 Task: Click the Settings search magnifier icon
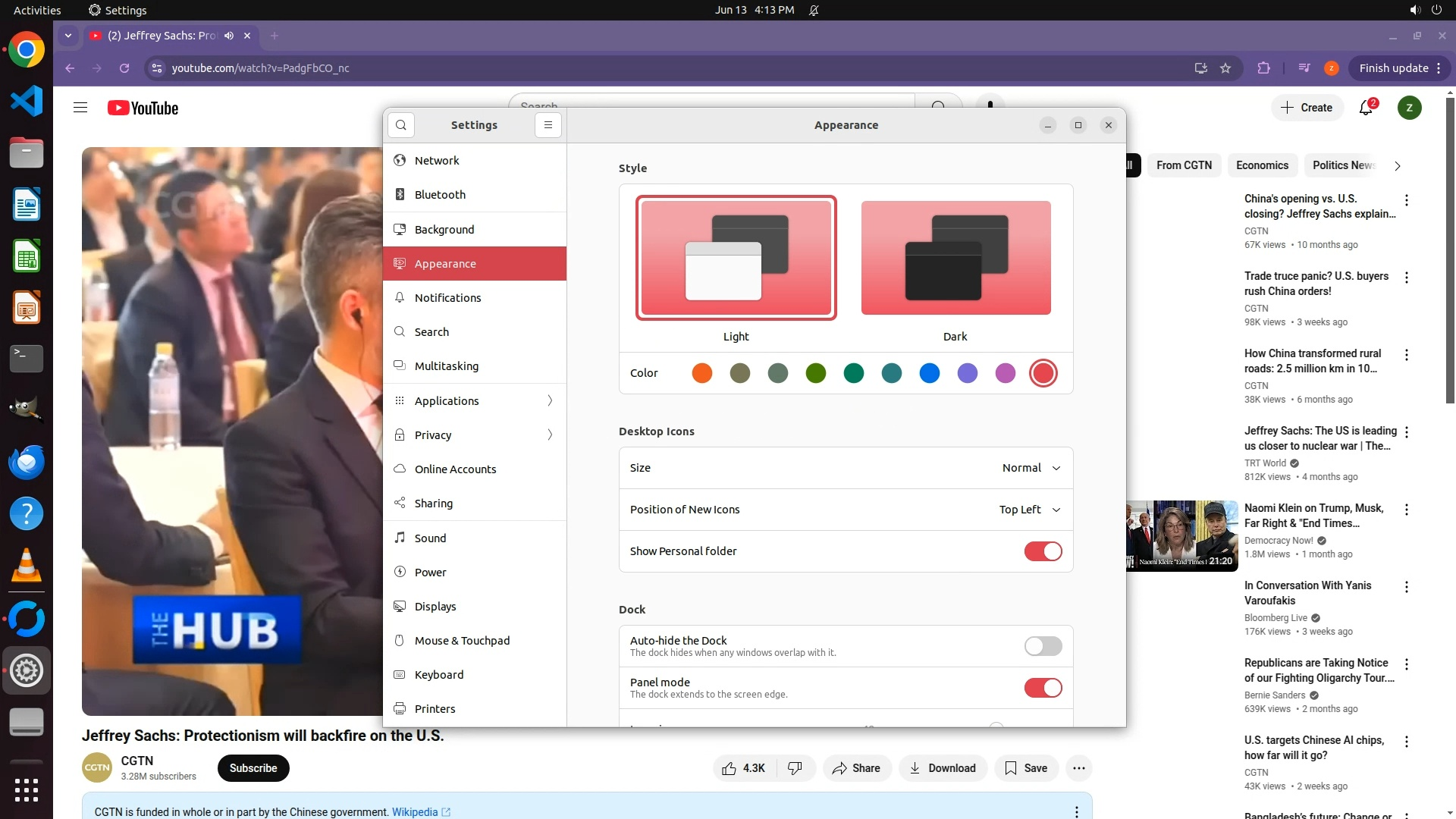(x=401, y=125)
